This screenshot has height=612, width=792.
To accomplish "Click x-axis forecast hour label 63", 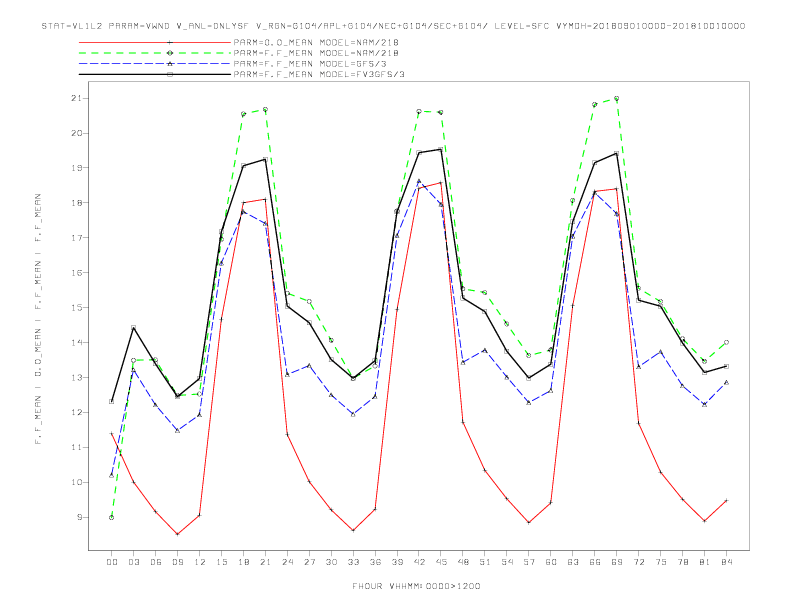I will (x=573, y=562).
